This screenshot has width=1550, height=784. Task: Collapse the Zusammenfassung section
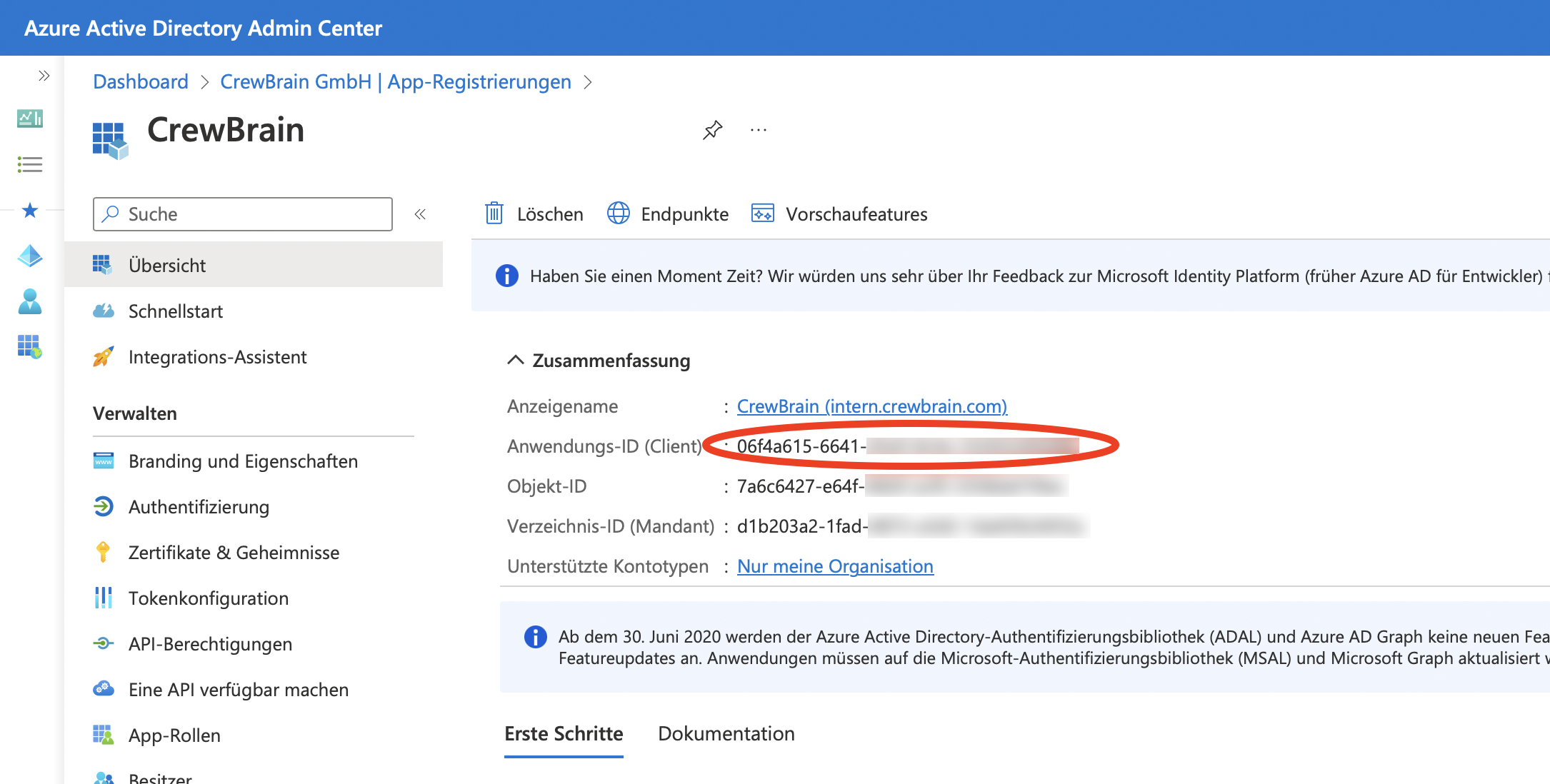tap(515, 360)
